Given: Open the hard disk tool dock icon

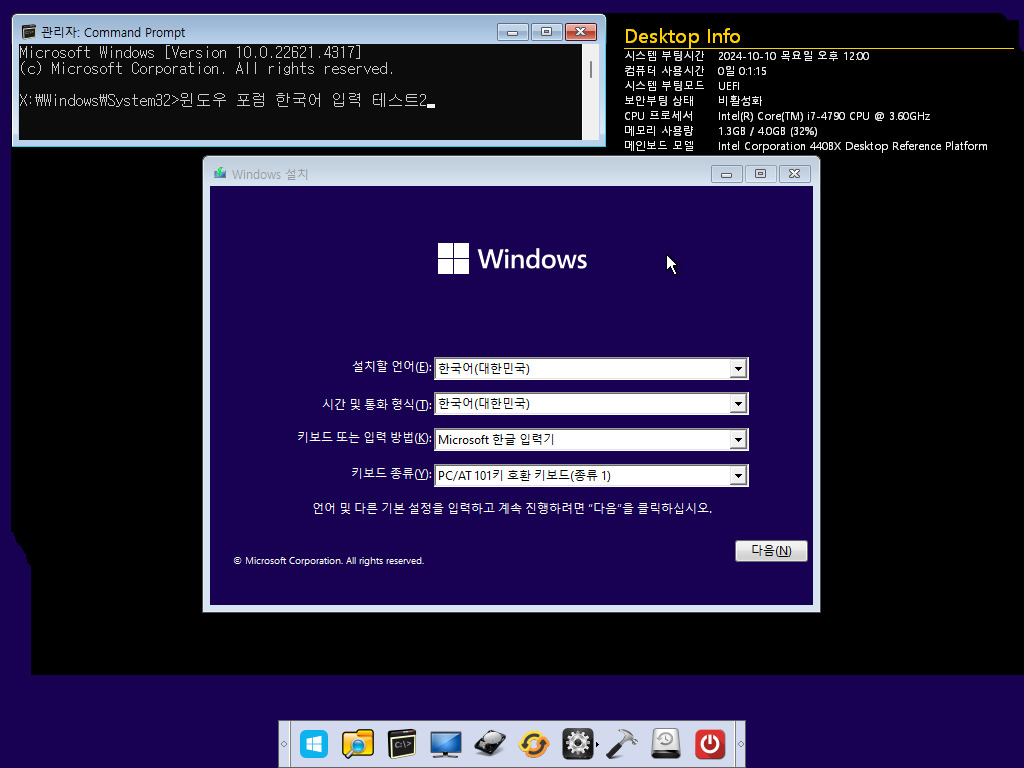Looking at the screenshot, I should pos(490,744).
